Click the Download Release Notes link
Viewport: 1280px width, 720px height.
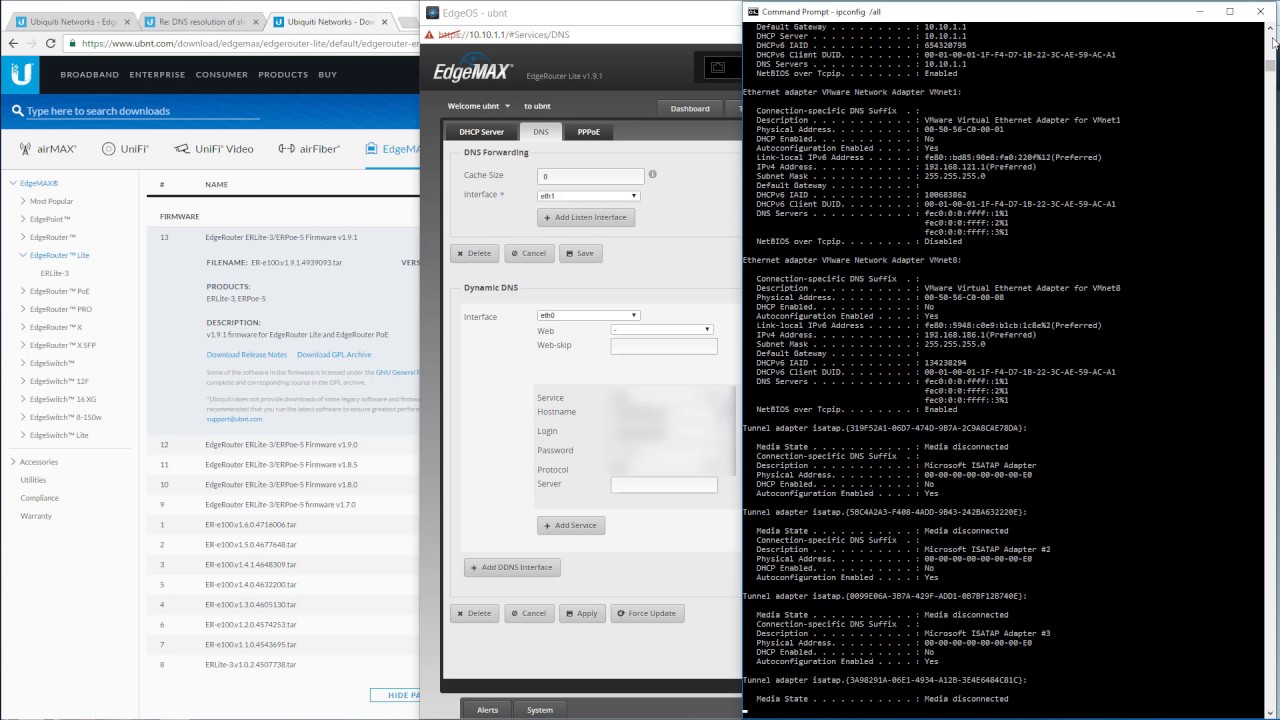(x=247, y=355)
